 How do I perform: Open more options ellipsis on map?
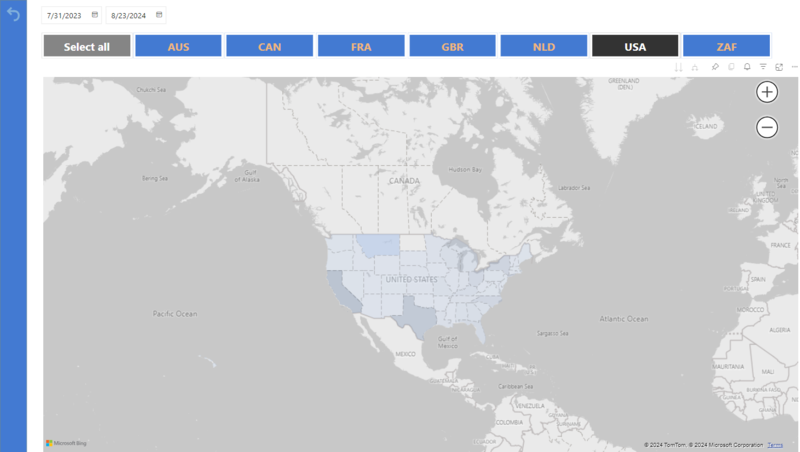(794, 67)
